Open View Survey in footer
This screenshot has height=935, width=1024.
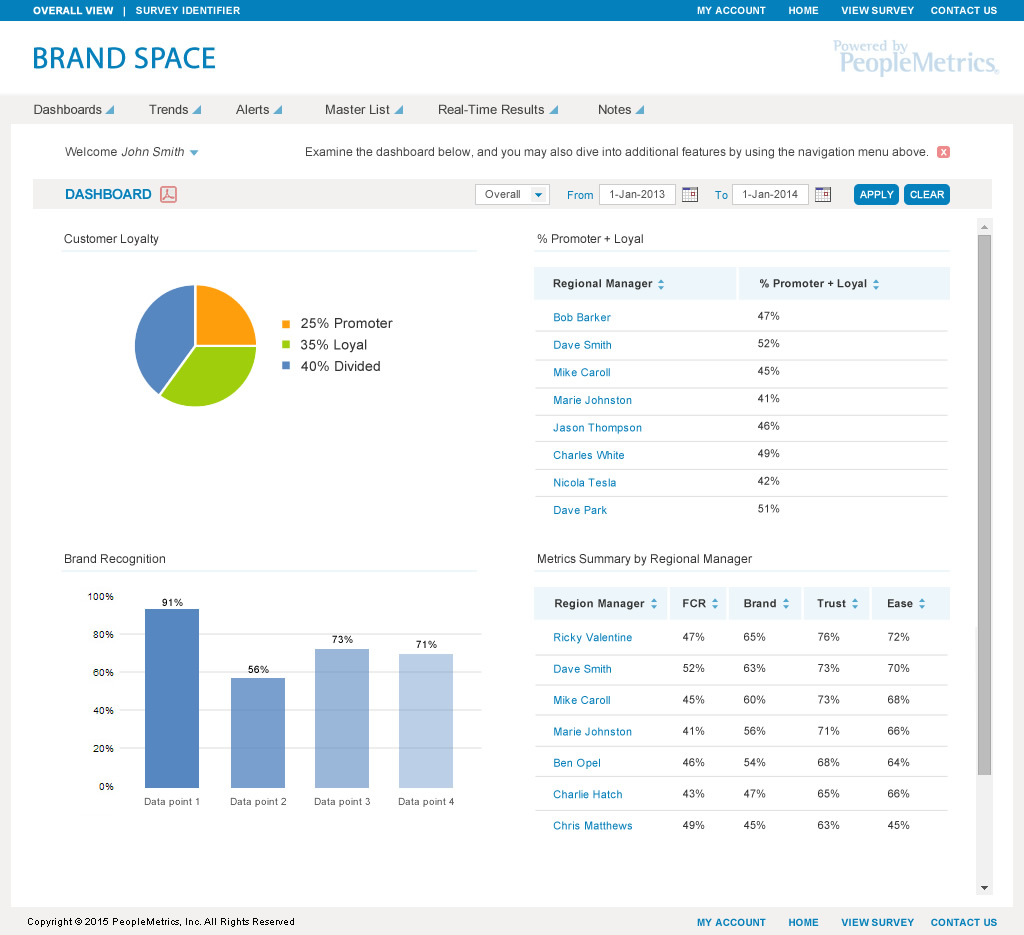(877, 923)
